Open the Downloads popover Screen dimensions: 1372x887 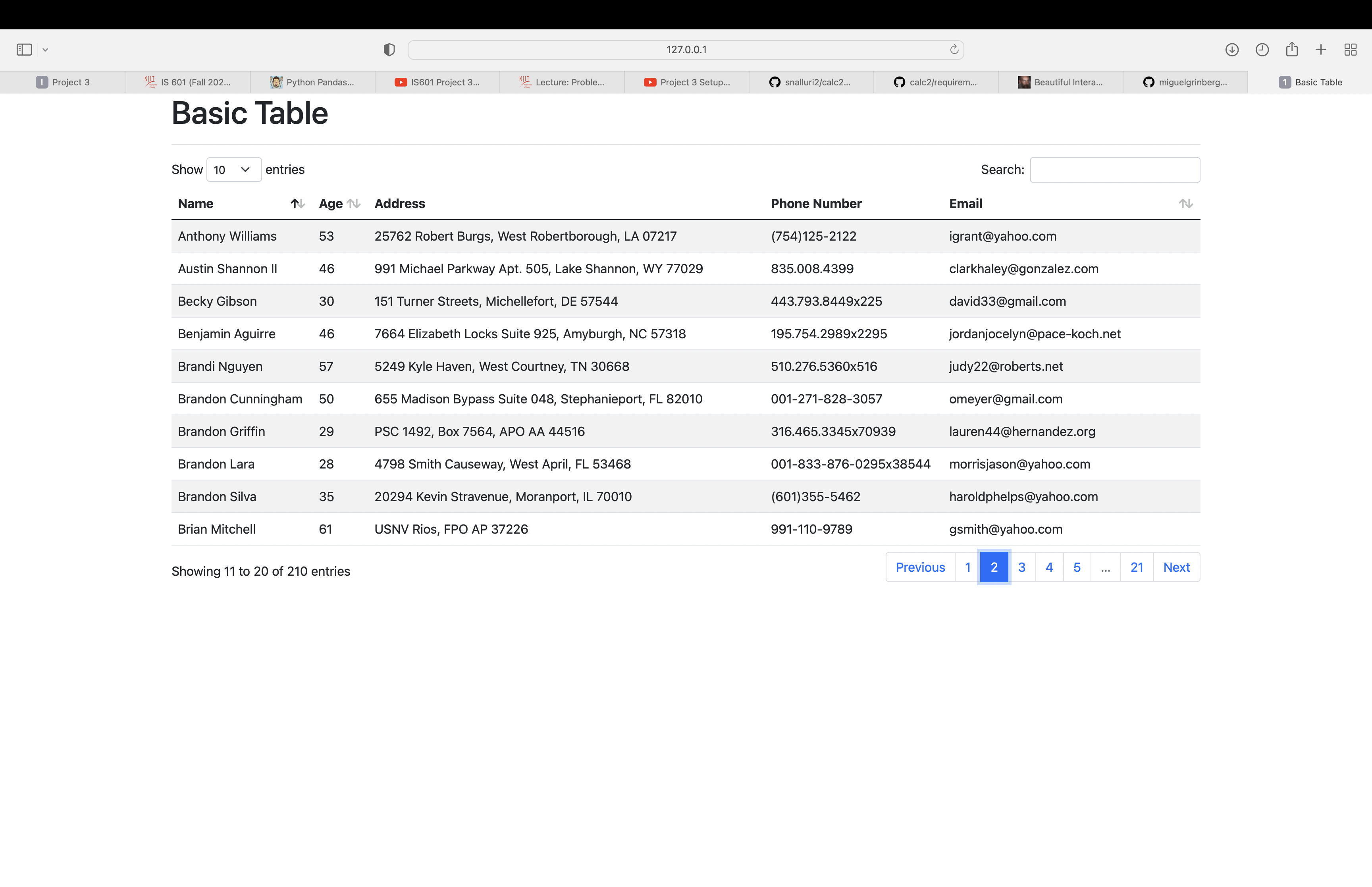point(1231,50)
